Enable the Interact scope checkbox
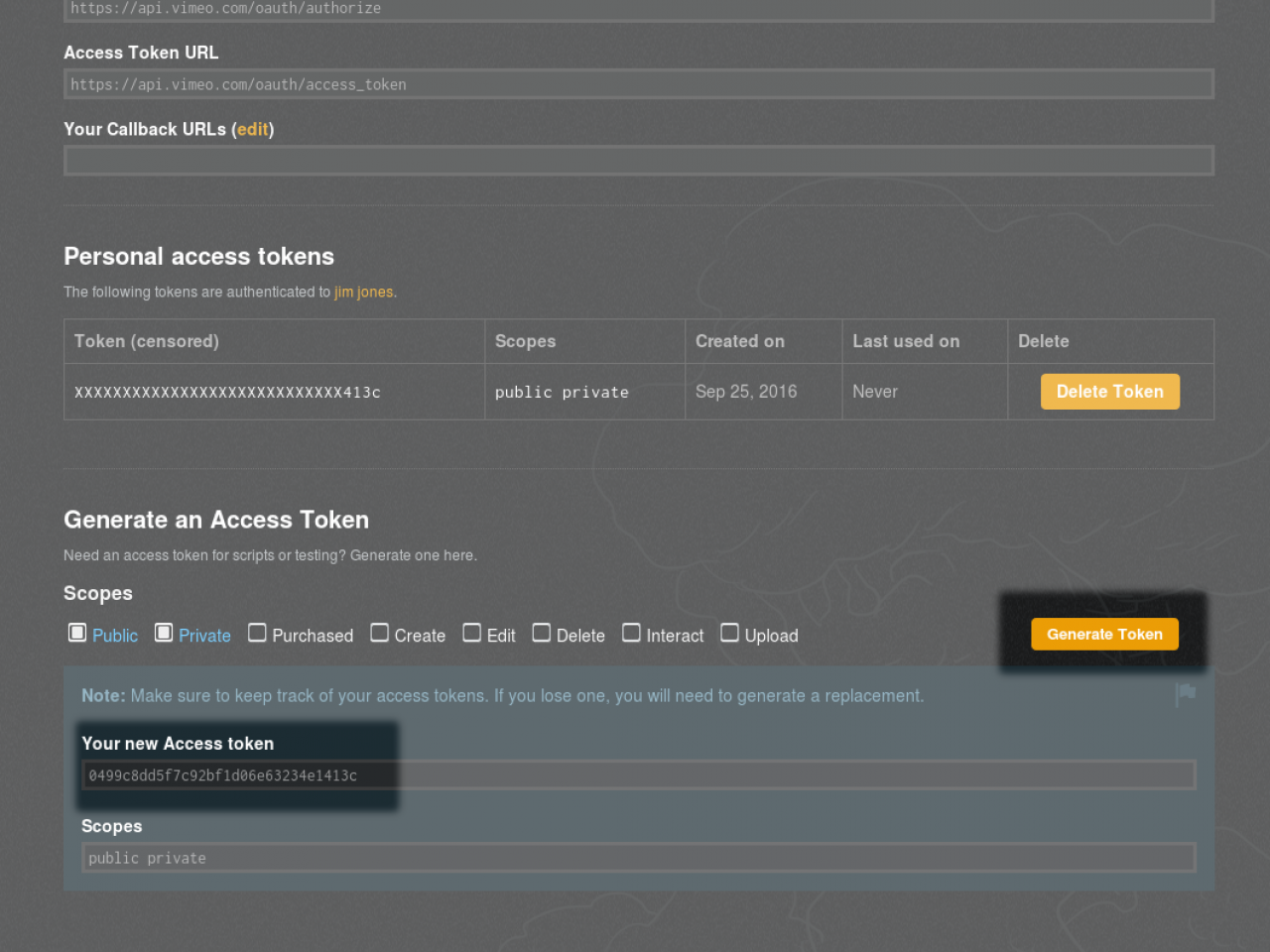Image resolution: width=1270 pixels, height=952 pixels. [x=631, y=633]
